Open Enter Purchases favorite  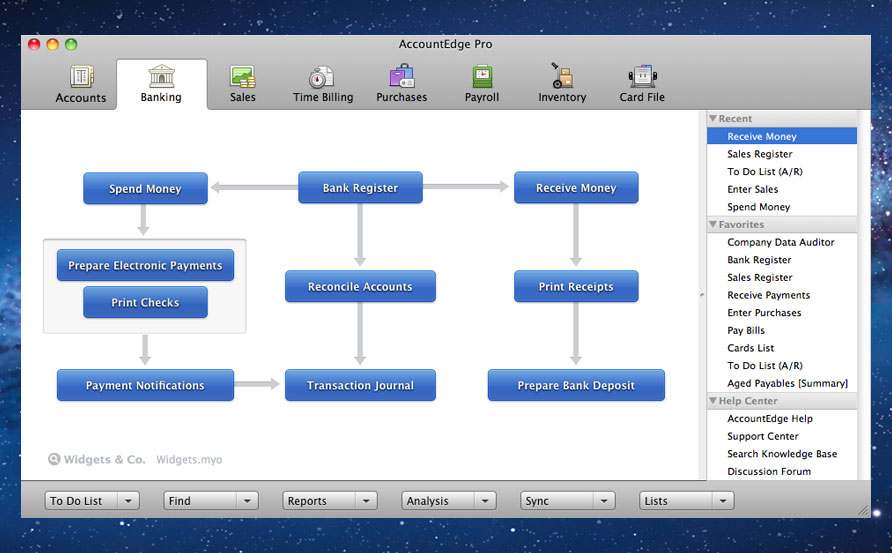tap(782, 312)
